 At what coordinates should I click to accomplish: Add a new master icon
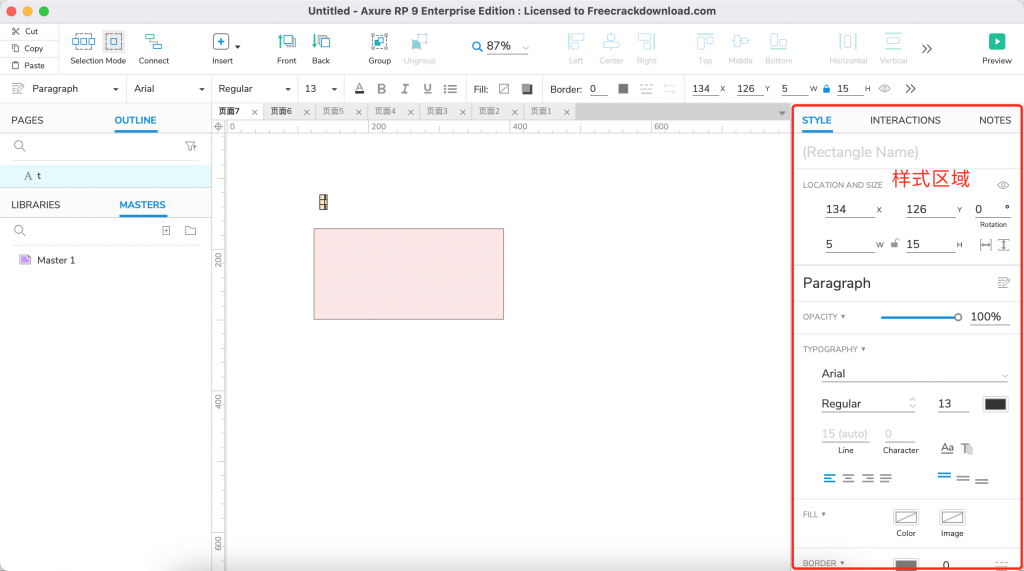pyautogui.click(x=166, y=231)
